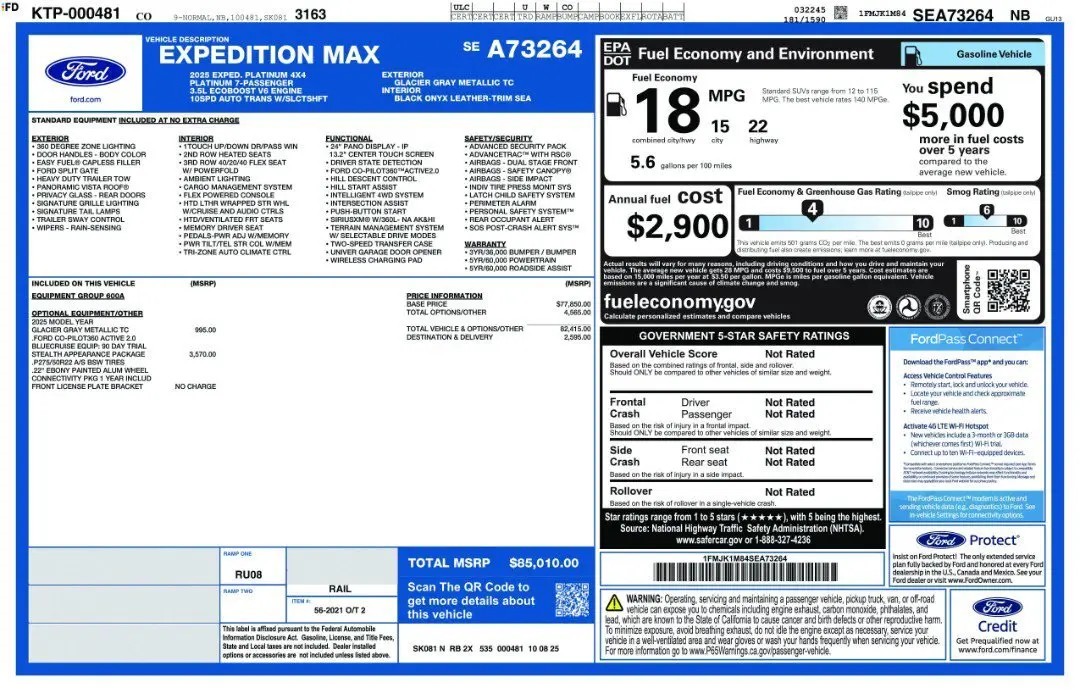
Task: Click the Ford oval logo above ford.com
Action: click(85, 71)
